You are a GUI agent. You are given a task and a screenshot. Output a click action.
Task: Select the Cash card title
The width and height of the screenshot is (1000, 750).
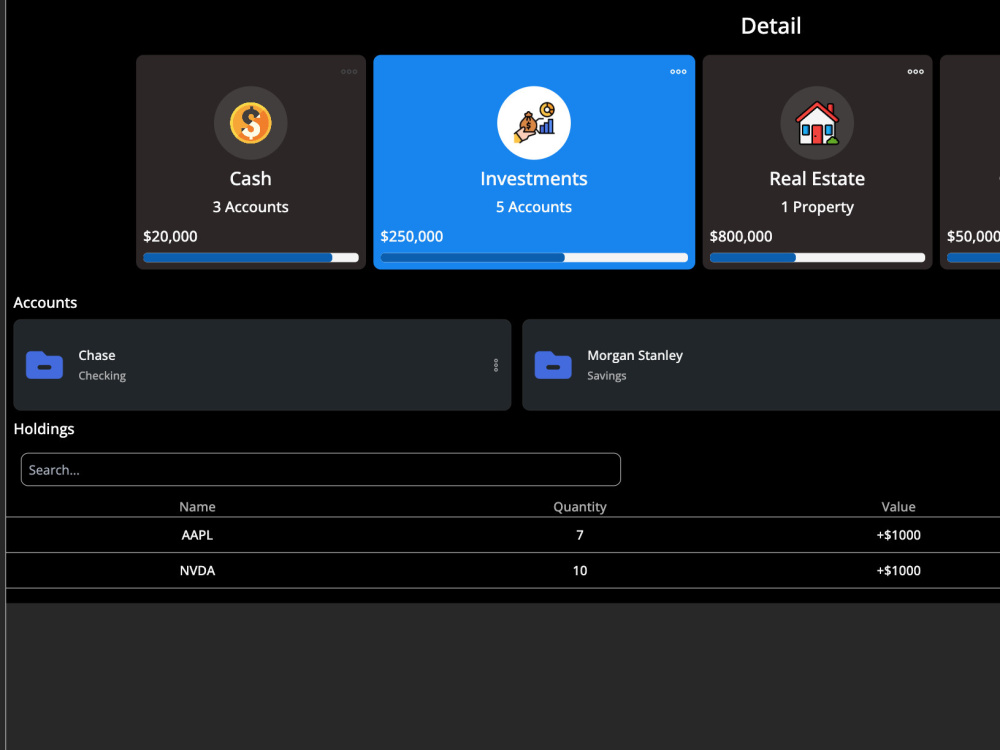pos(251,179)
